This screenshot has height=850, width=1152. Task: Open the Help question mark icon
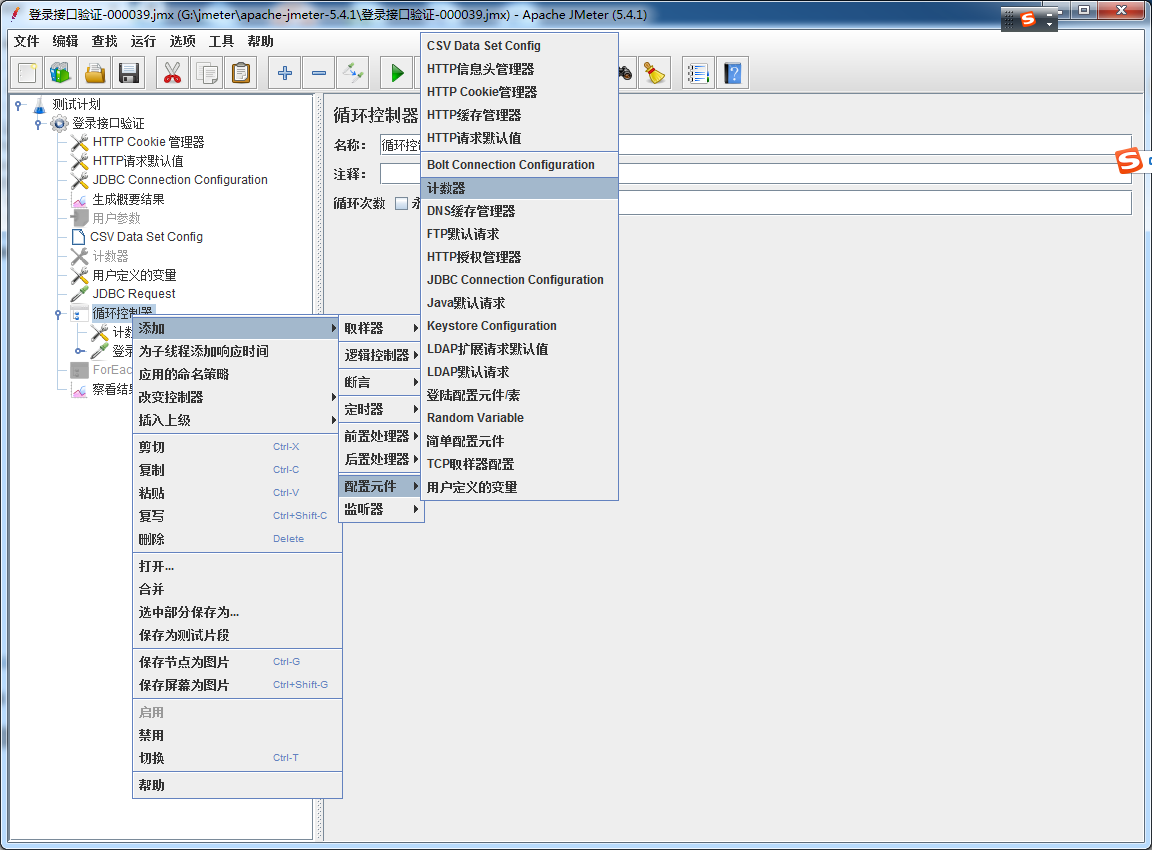pos(732,73)
